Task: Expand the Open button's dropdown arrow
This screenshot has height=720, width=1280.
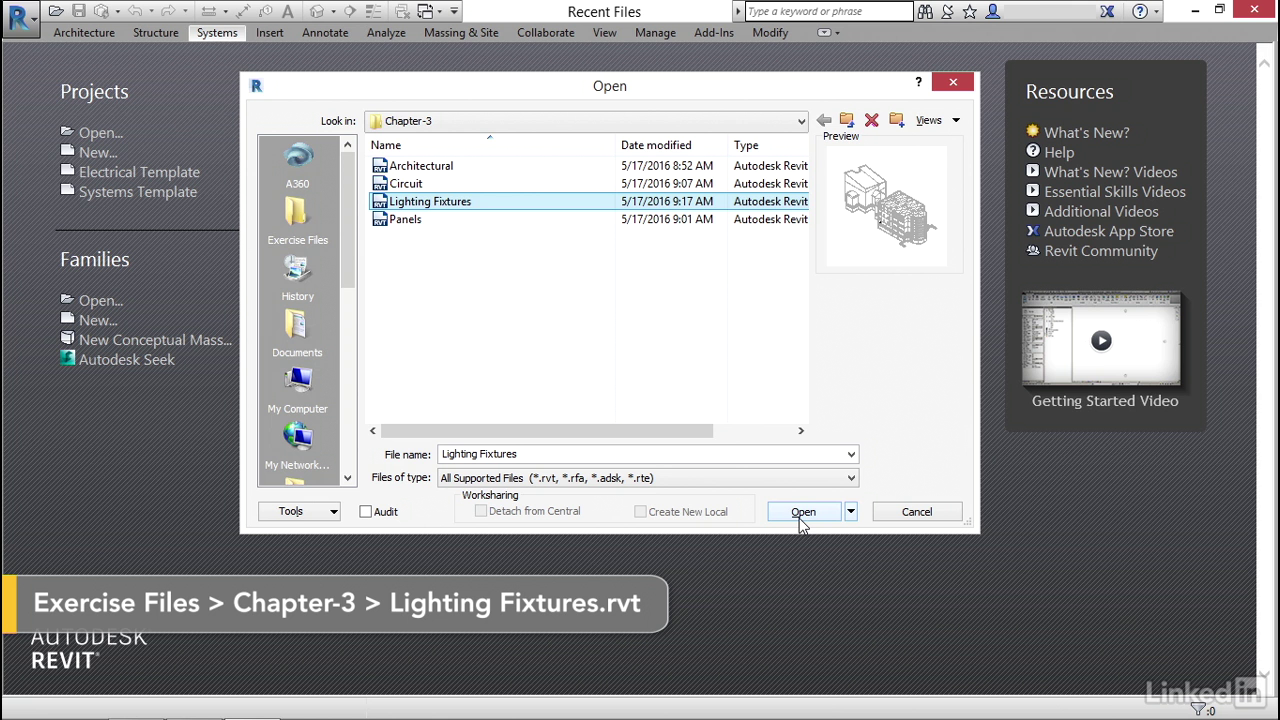Action: coord(850,512)
